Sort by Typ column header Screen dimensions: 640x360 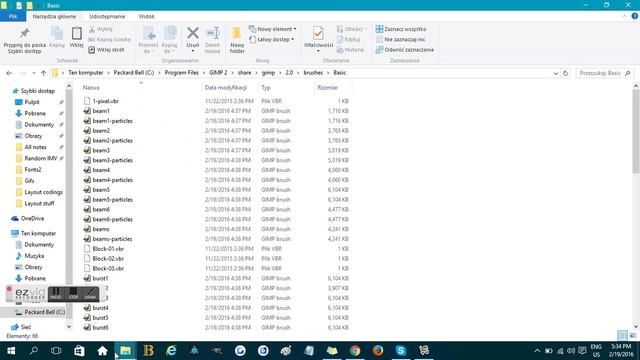point(286,87)
